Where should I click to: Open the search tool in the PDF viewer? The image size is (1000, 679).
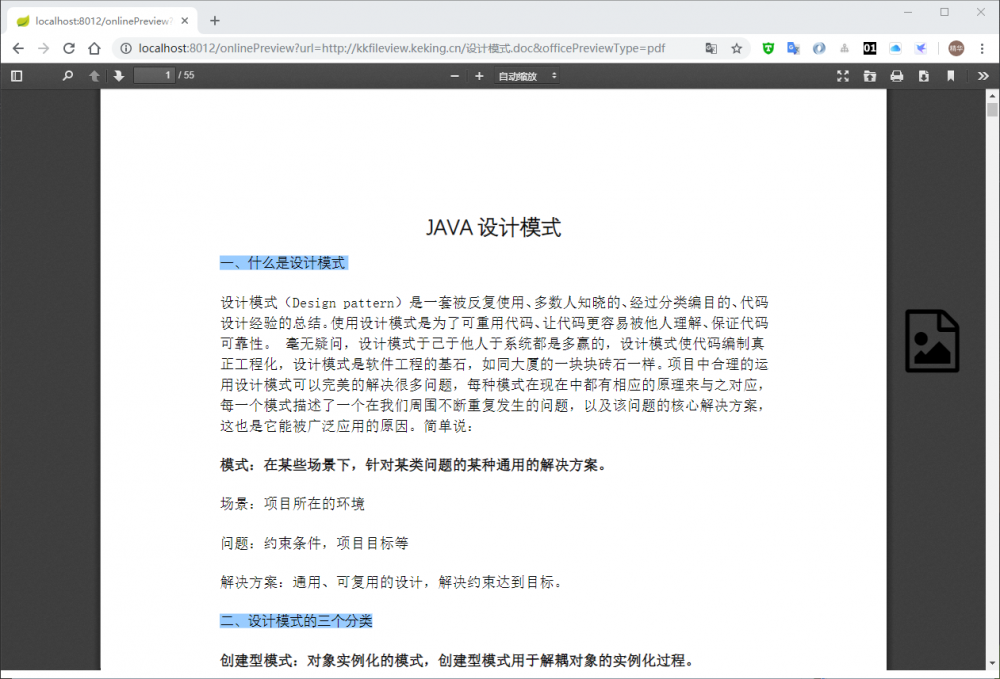(67, 75)
